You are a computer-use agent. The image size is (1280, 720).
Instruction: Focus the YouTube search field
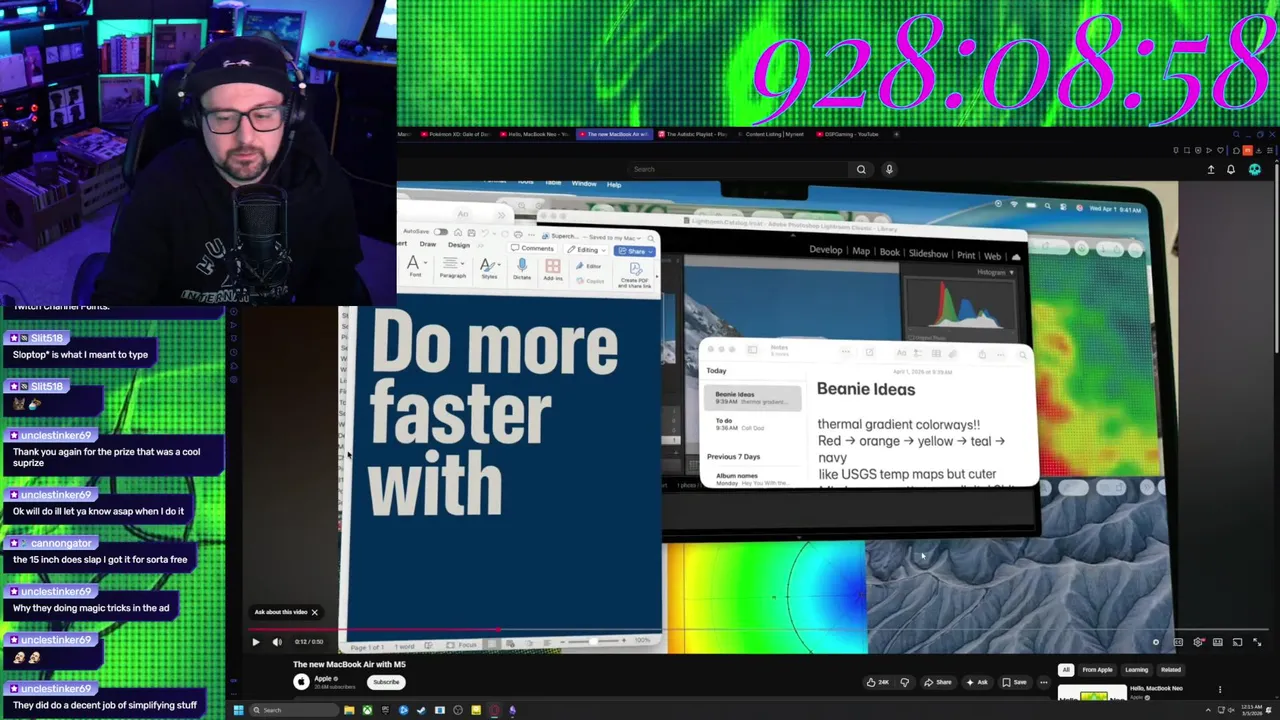tap(740, 169)
